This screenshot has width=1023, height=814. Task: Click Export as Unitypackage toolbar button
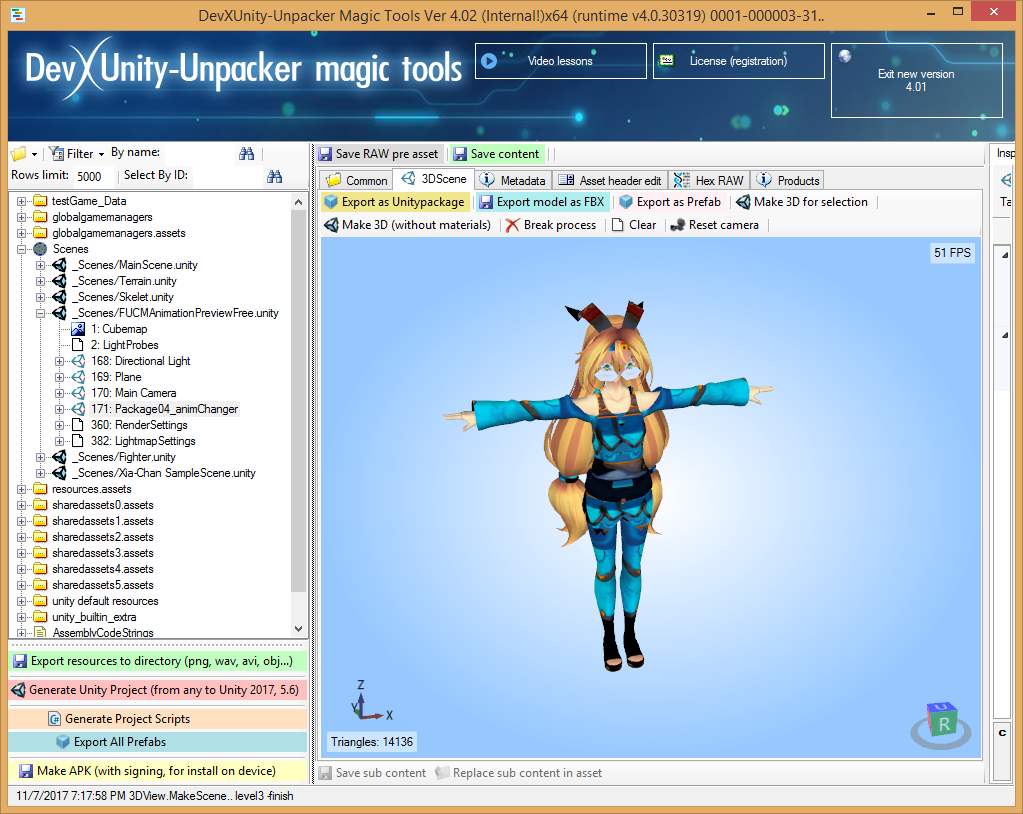[395, 202]
